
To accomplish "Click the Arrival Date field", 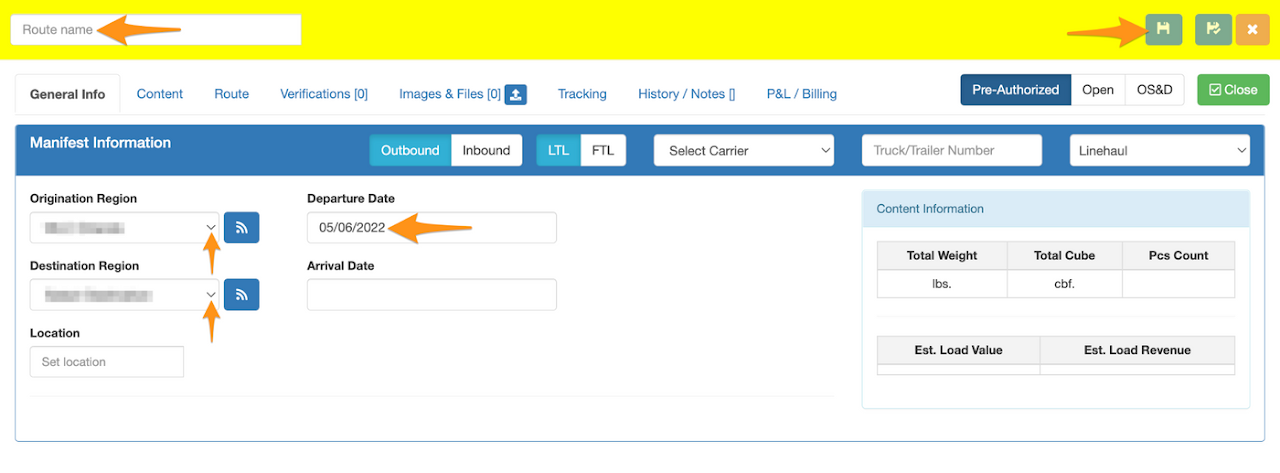I will (x=432, y=294).
